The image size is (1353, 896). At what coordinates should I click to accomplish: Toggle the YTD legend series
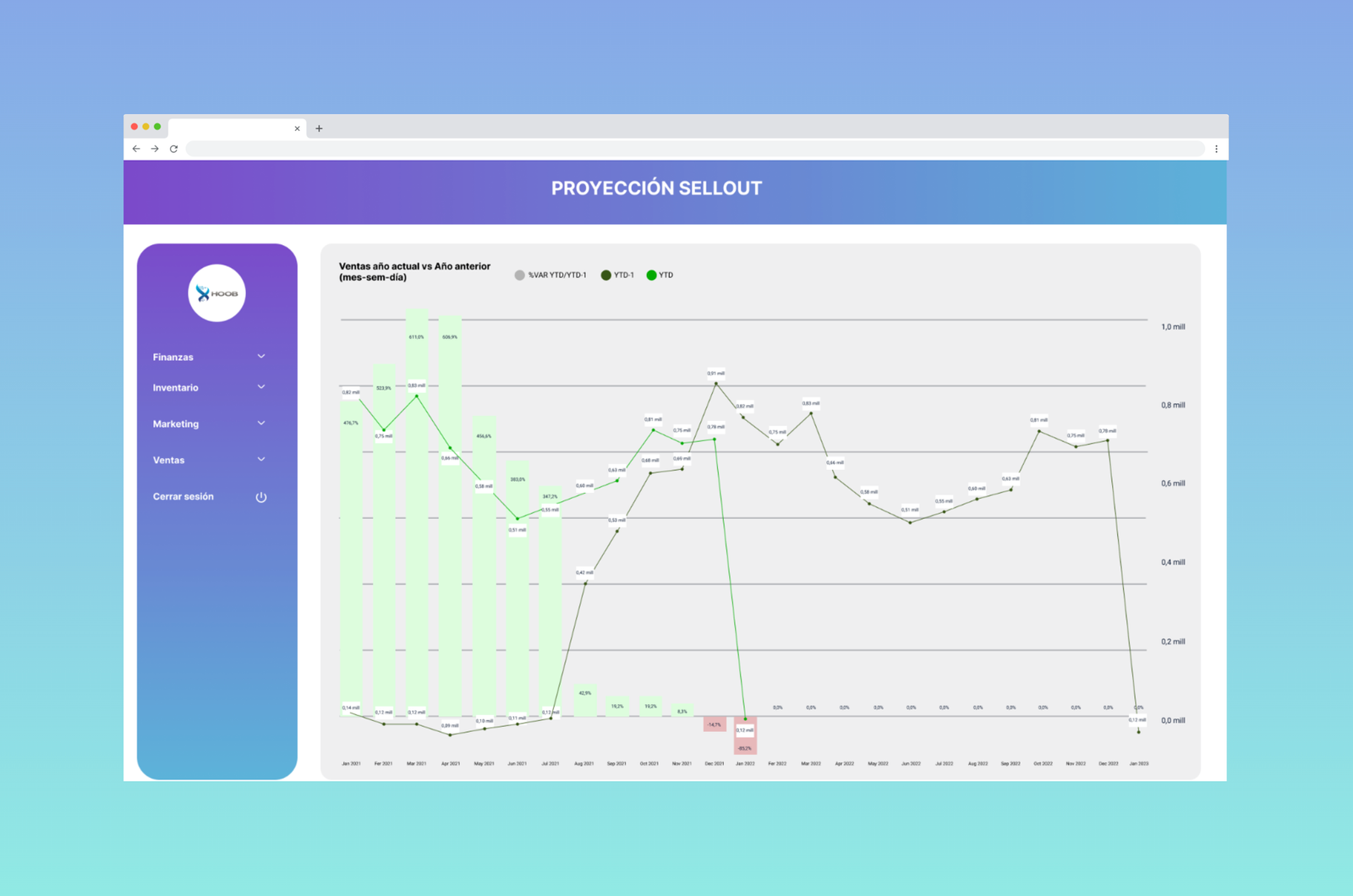(x=660, y=275)
